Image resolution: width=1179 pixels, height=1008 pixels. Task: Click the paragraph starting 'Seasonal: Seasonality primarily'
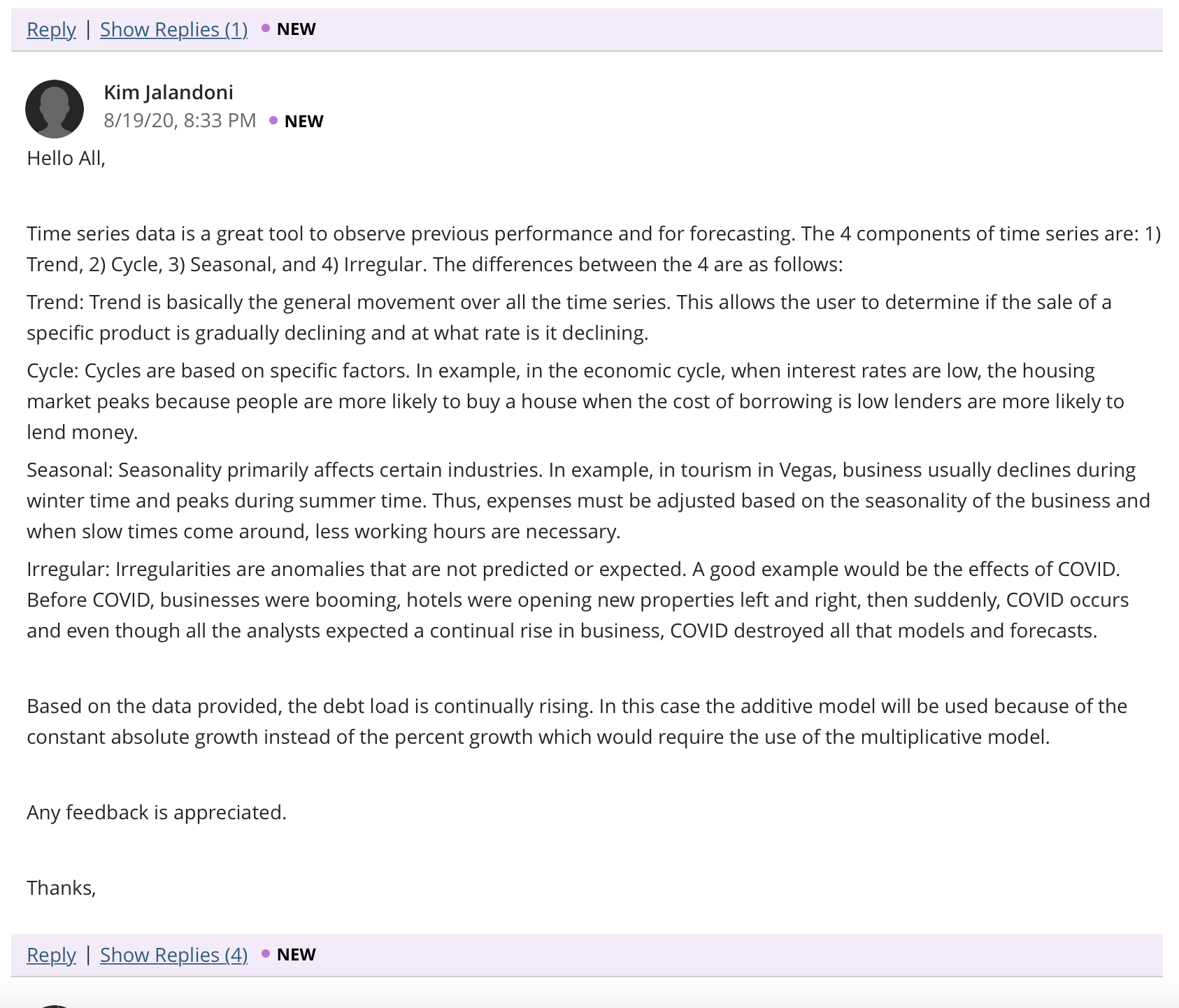coord(588,501)
